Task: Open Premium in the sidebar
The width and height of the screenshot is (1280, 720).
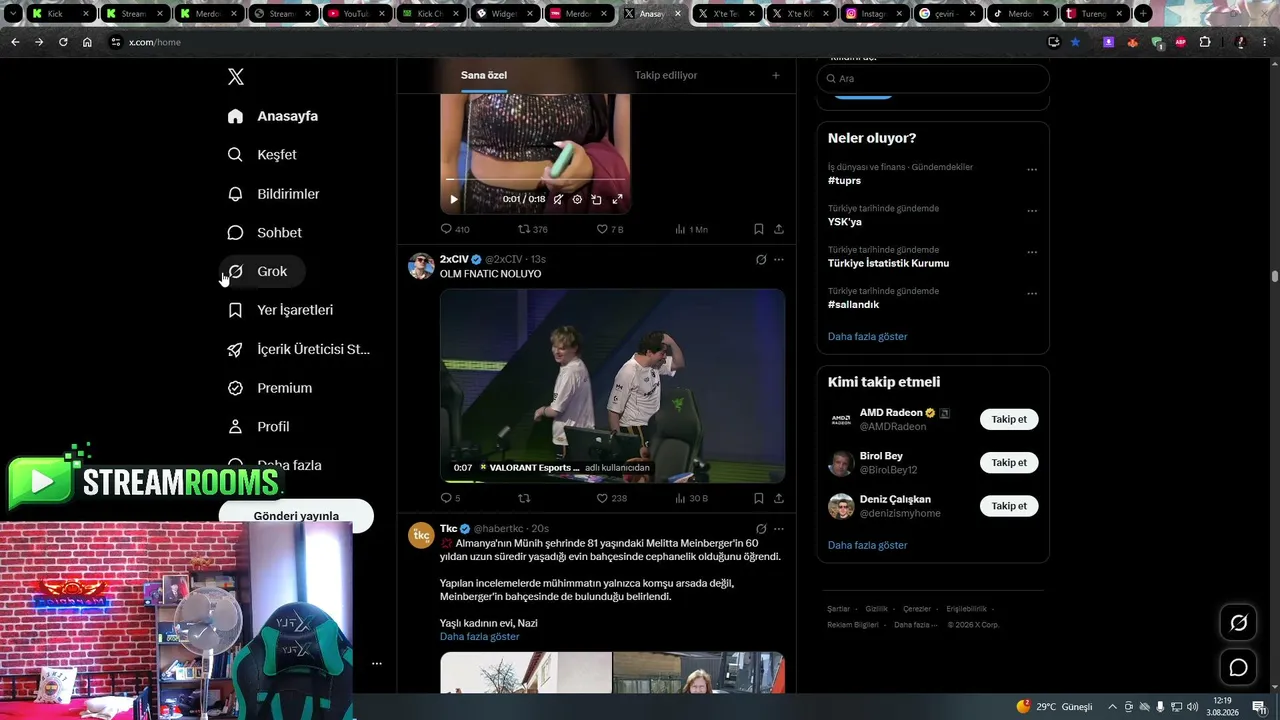Action: 270,388
